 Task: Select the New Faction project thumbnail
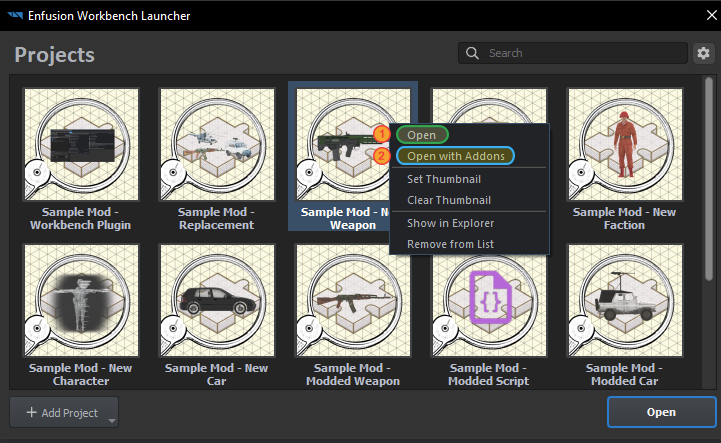point(625,144)
